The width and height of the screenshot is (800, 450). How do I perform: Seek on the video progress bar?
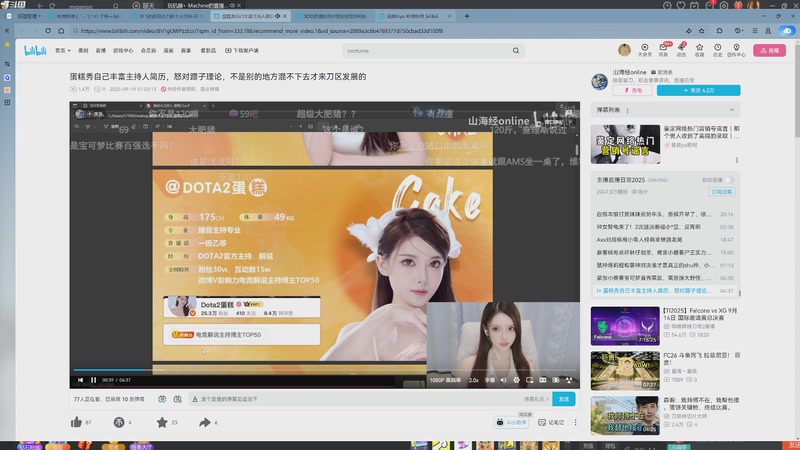[x=324, y=369]
